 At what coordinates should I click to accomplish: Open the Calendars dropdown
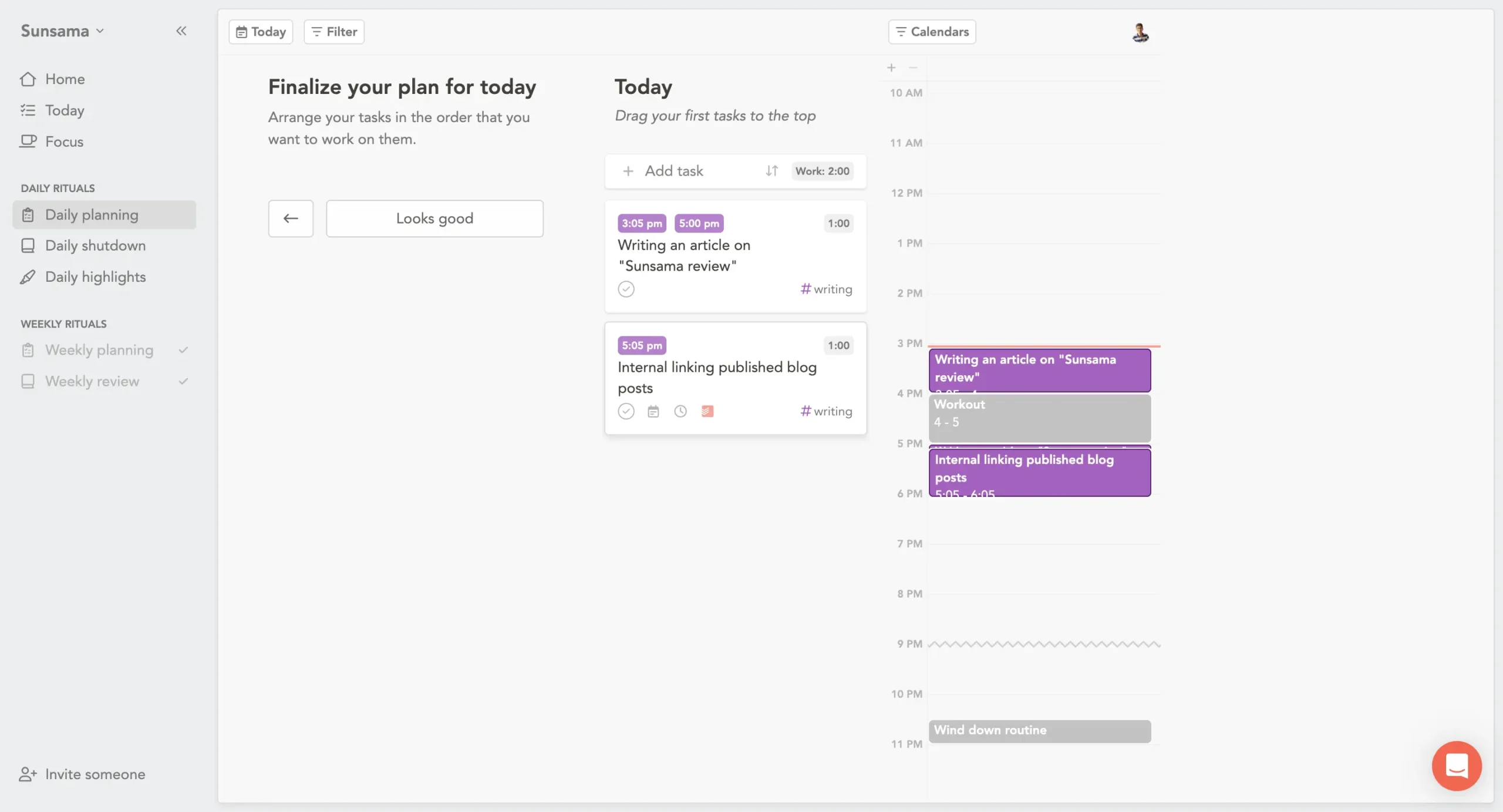tap(931, 31)
